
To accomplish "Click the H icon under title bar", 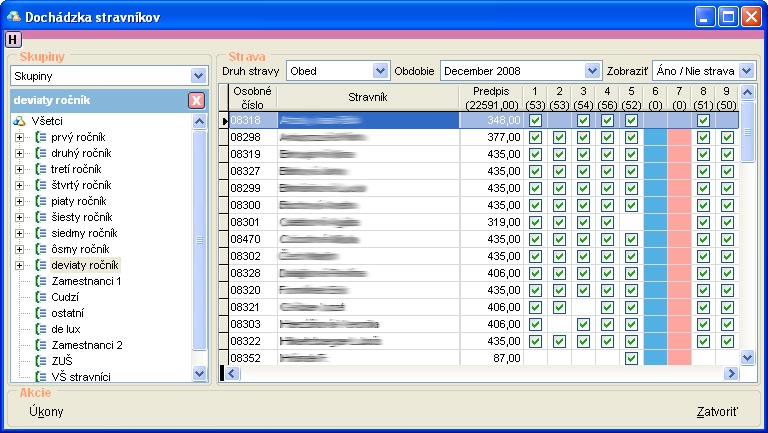I will tap(12, 39).
